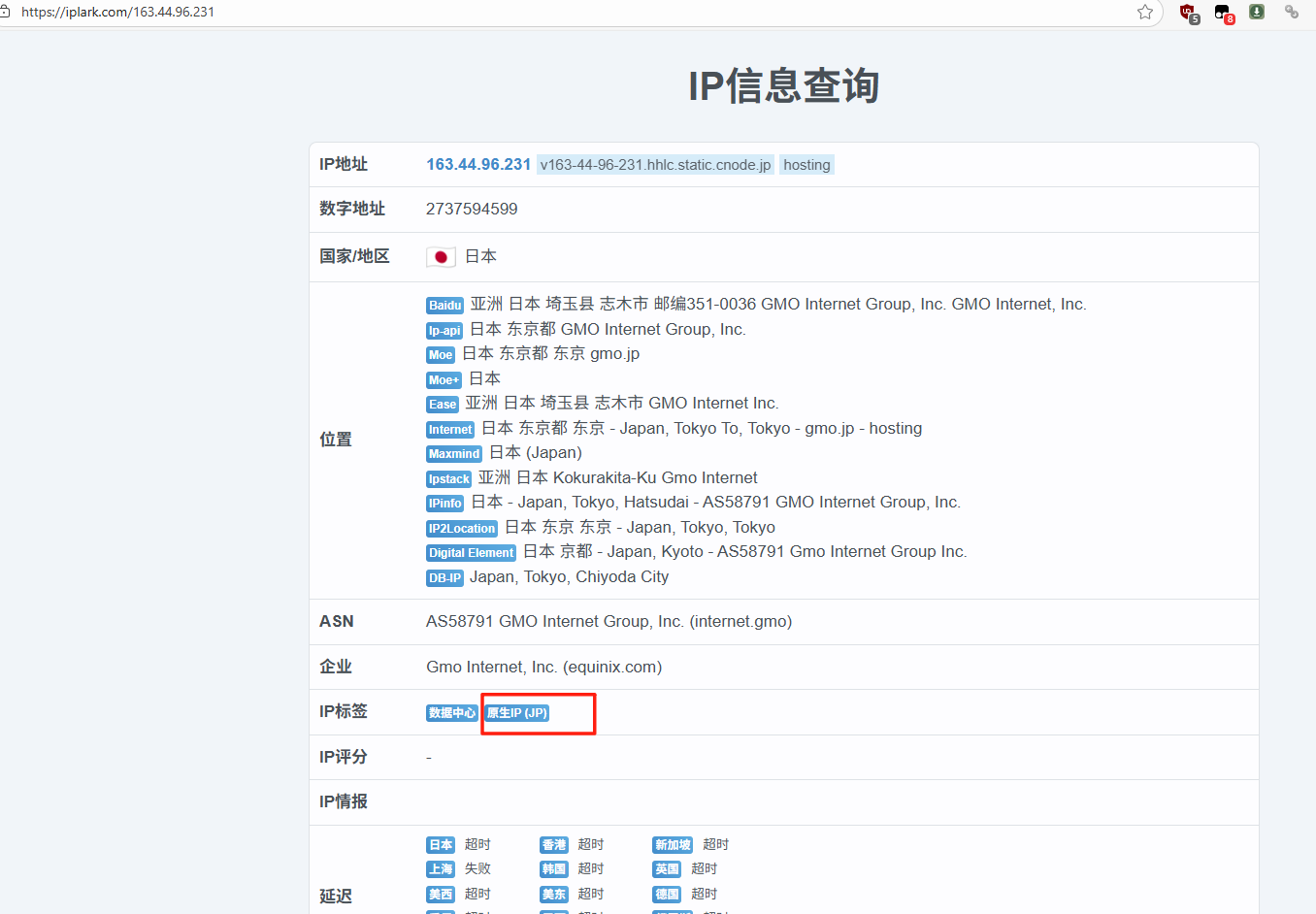
Task: Bookmark this page with the star icon
Action: click(1145, 12)
